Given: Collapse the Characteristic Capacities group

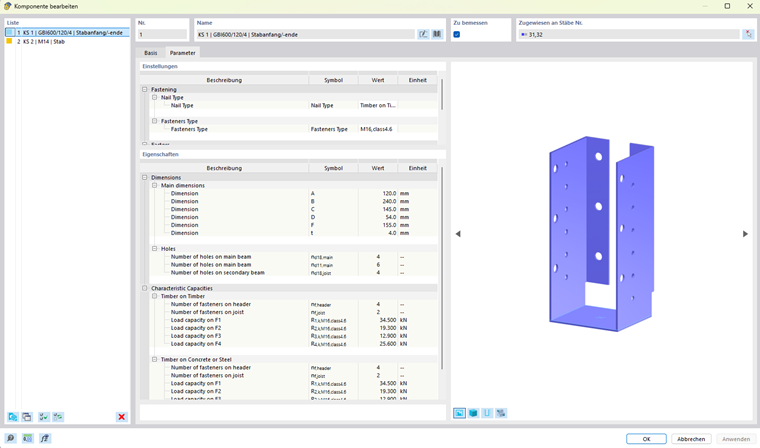Looking at the screenshot, I should click(x=144, y=288).
